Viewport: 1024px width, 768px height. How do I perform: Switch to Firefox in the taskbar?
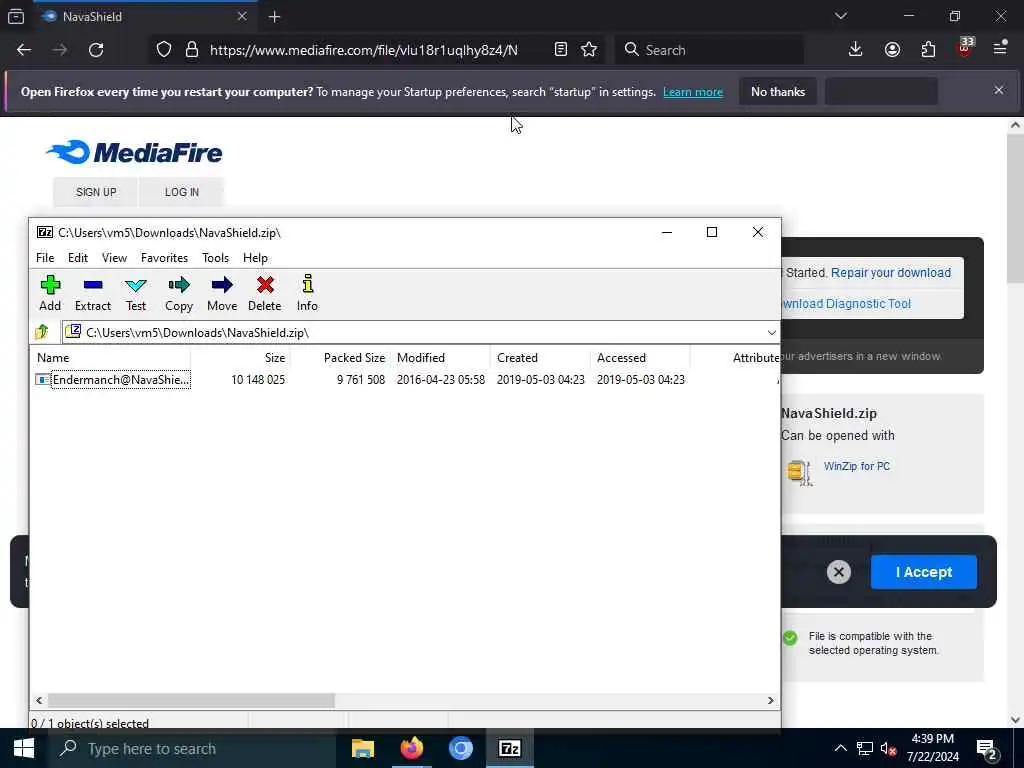pyautogui.click(x=412, y=748)
